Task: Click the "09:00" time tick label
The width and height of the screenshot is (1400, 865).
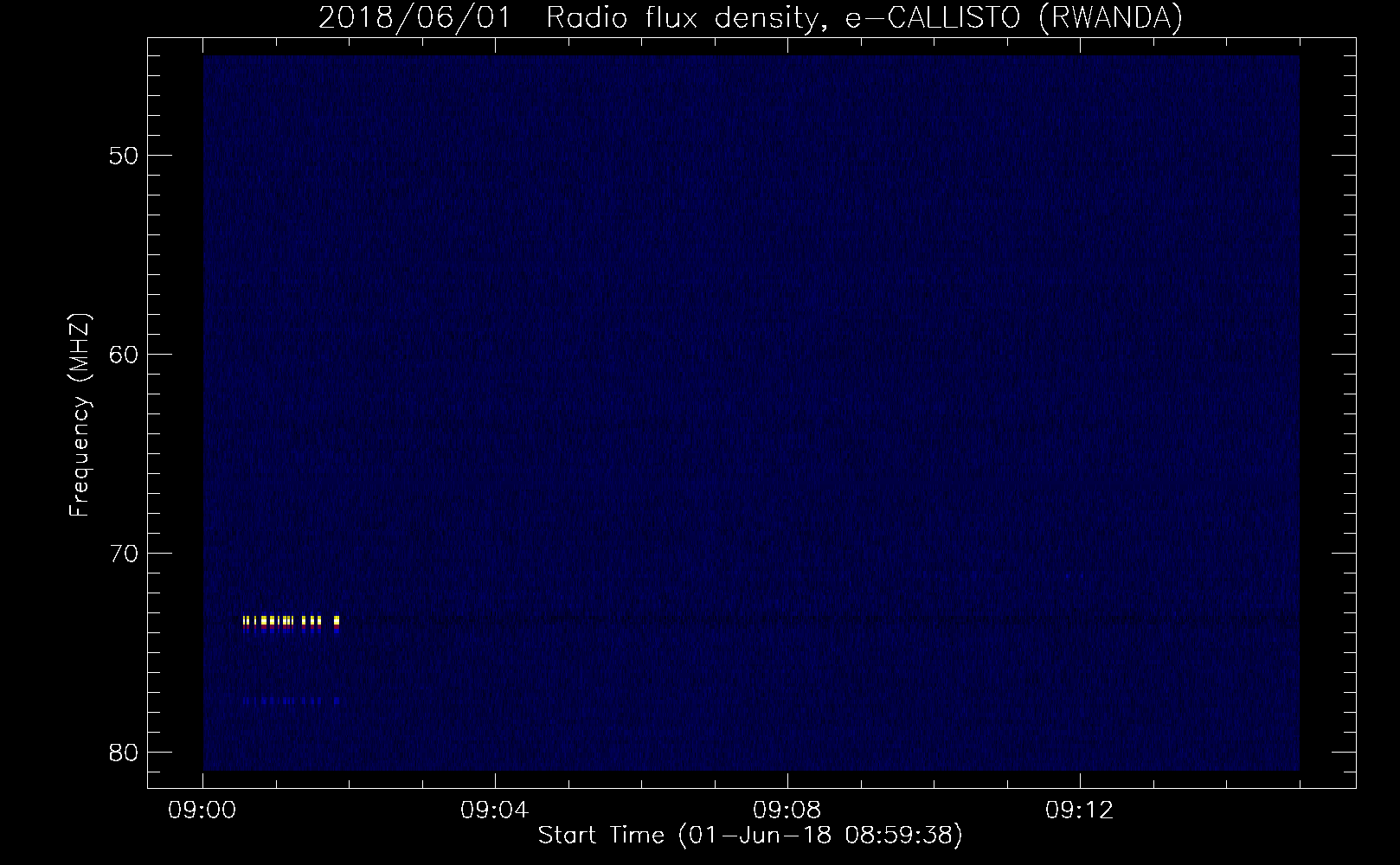Action: click(x=202, y=811)
